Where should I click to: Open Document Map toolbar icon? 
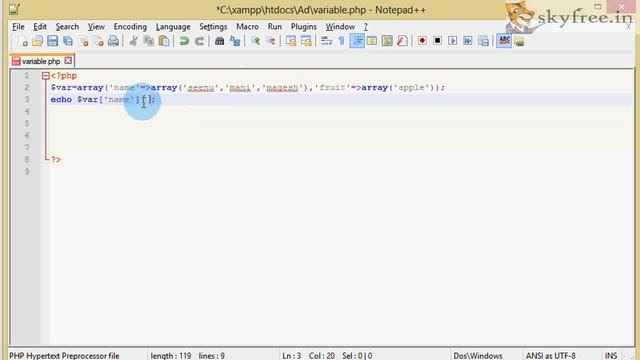[387, 41]
